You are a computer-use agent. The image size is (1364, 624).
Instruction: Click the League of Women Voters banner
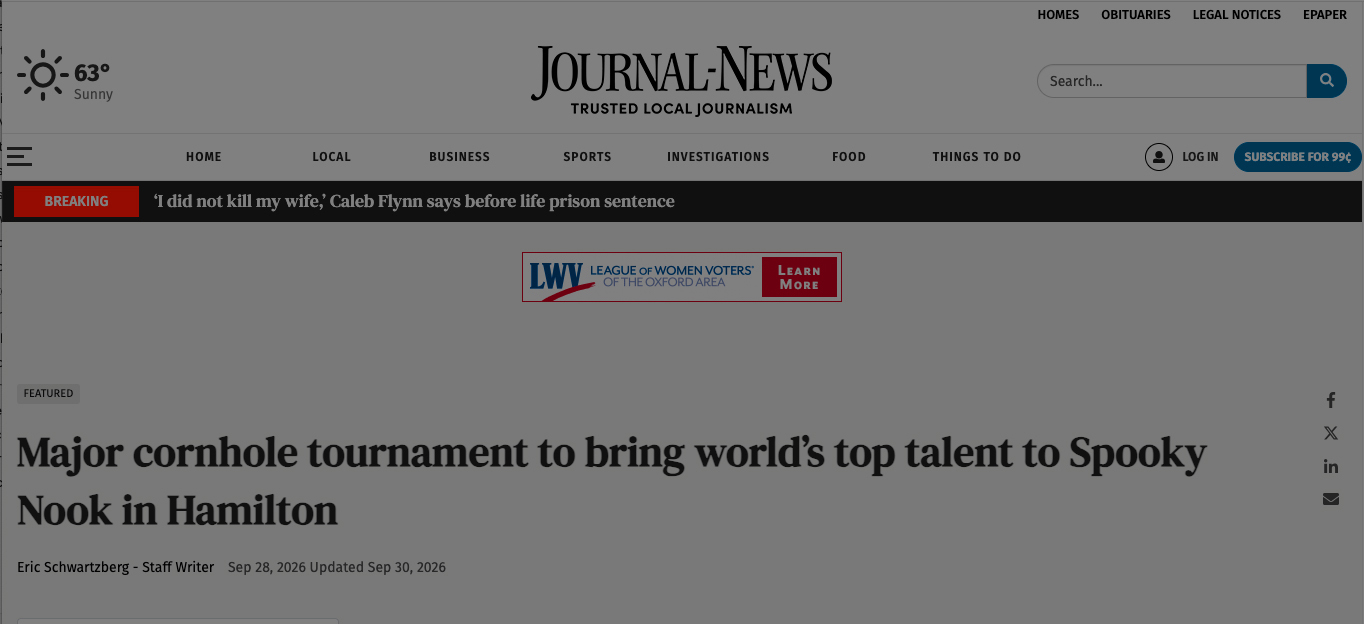click(681, 277)
